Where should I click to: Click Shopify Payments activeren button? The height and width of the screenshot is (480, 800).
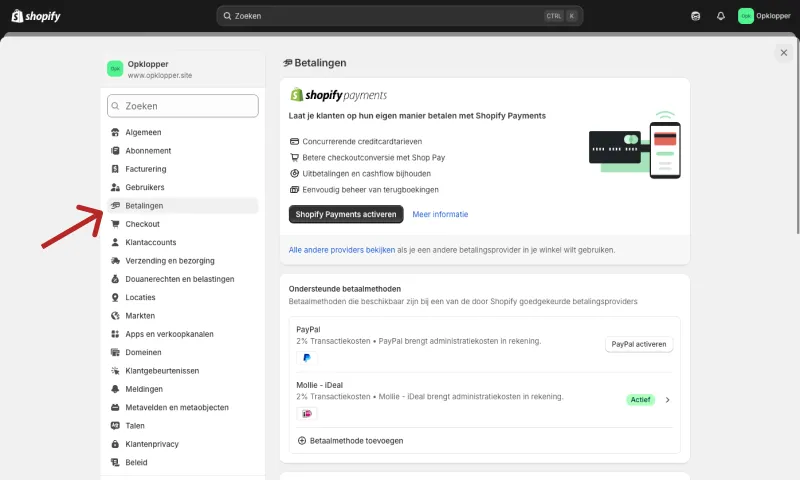[x=346, y=214]
